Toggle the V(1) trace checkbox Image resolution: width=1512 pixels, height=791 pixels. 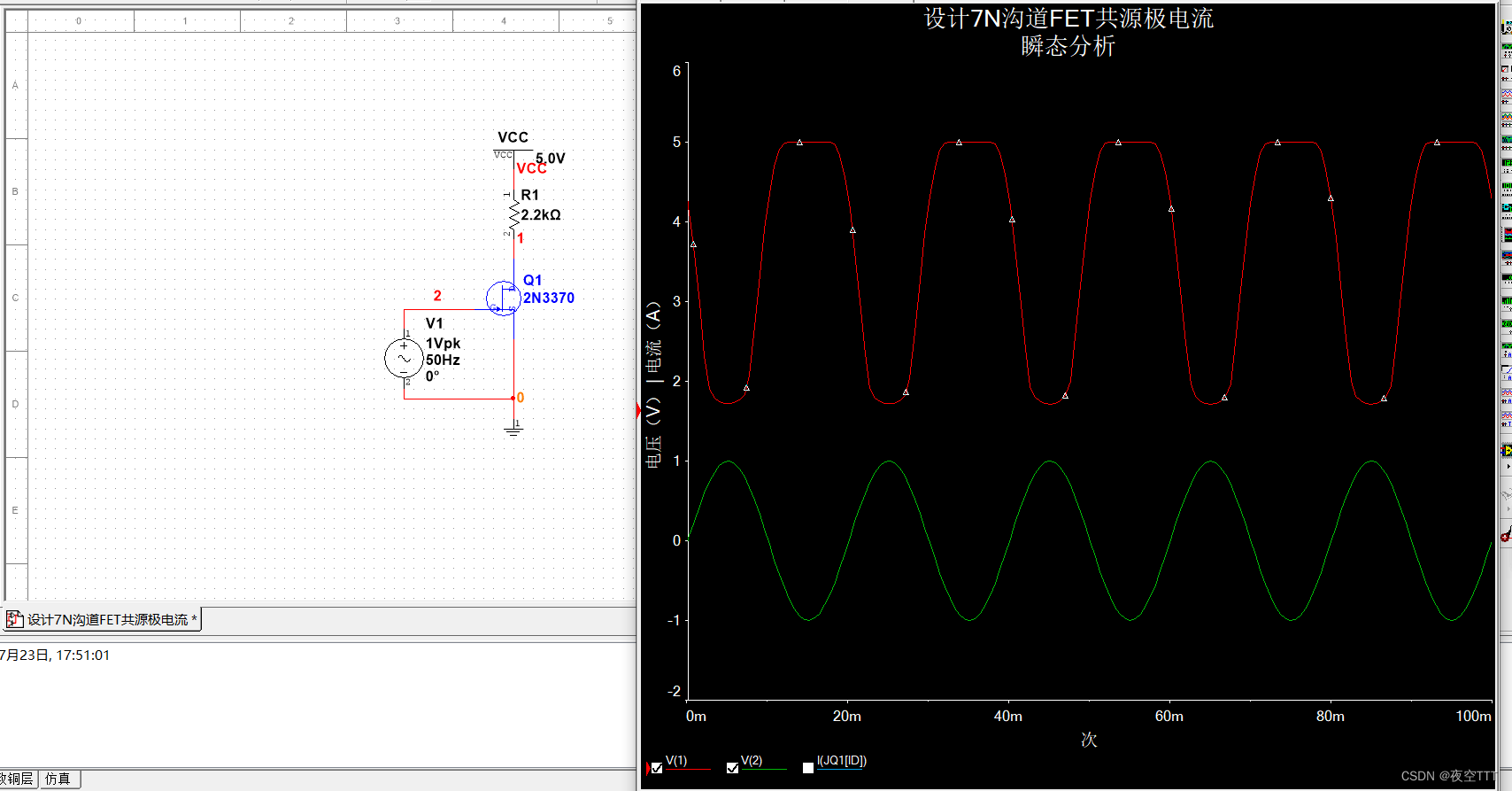(657, 768)
